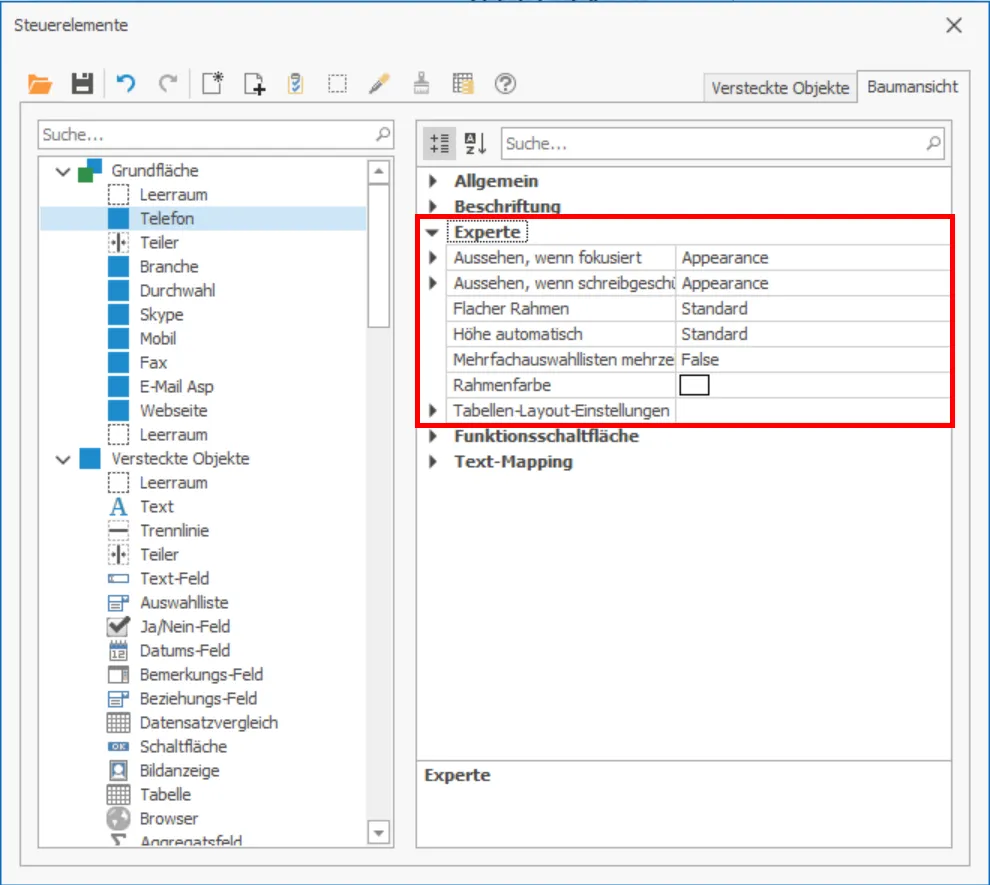Close the Steuerelemente dialog
Viewport: 990px width, 885px height.
tap(953, 25)
